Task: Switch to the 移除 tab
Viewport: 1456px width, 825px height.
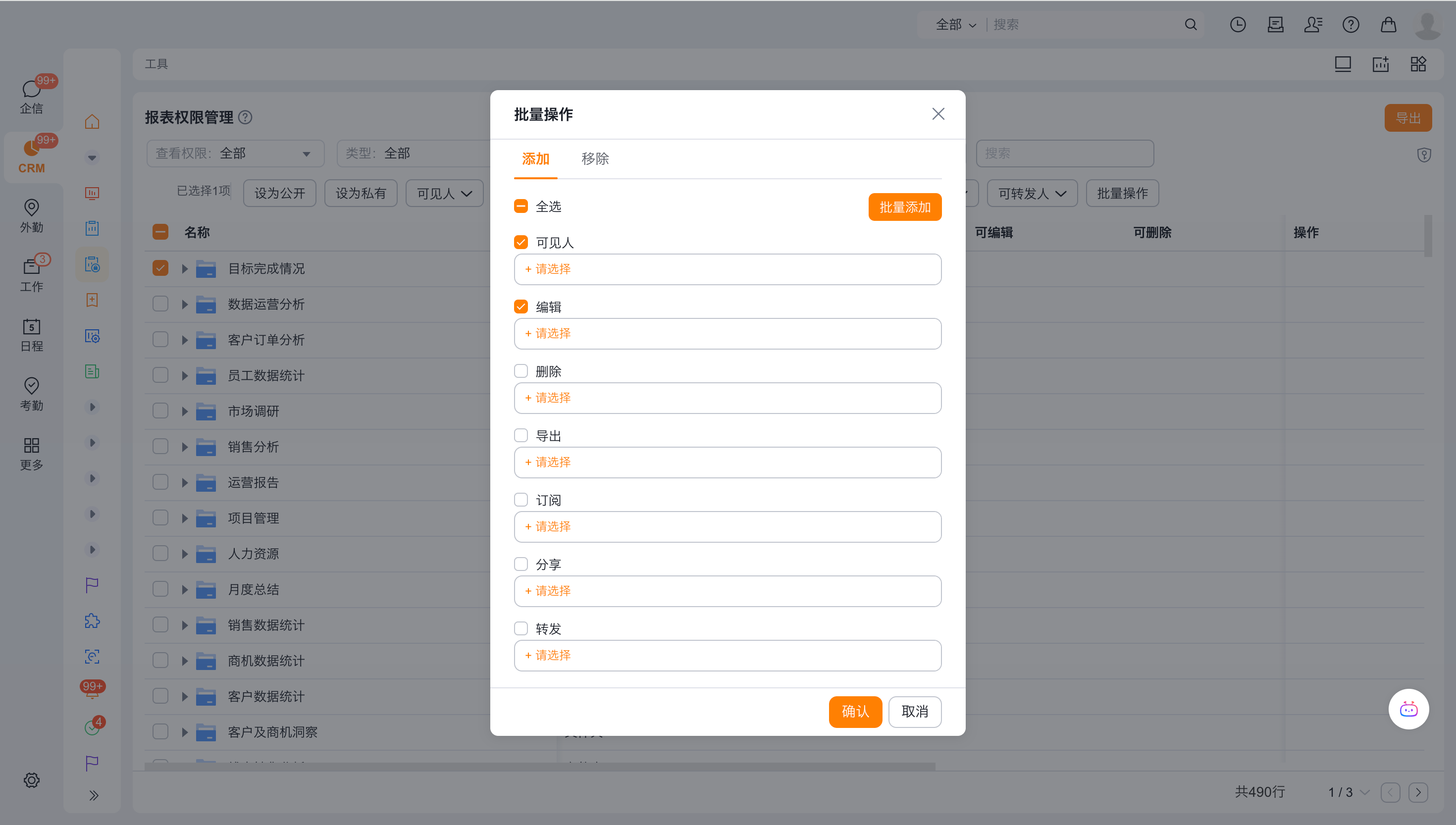Action: pos(595,158)
